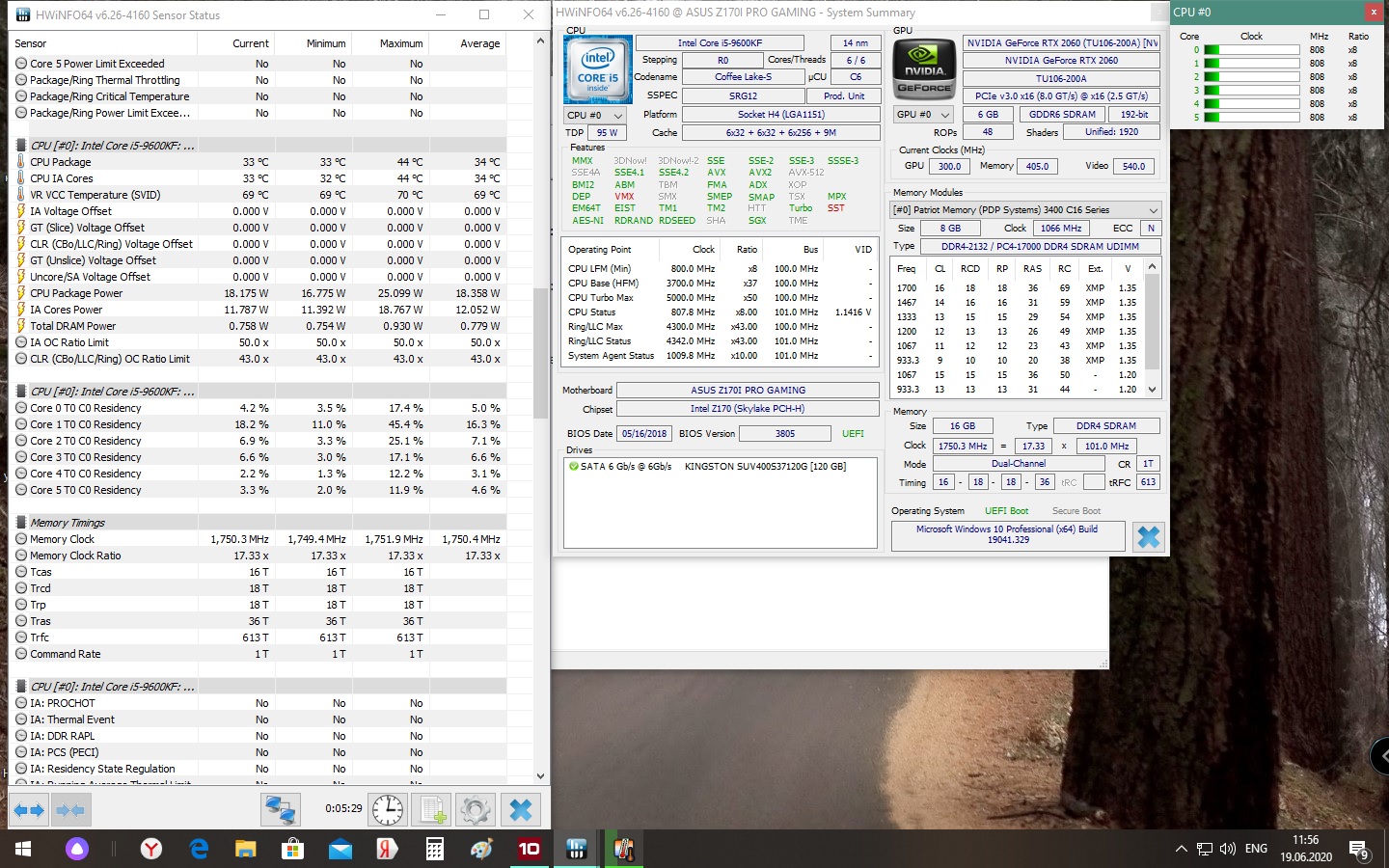Click the ASUS Z170I PRO GAMING motherboard field

(x=748, y=390)
